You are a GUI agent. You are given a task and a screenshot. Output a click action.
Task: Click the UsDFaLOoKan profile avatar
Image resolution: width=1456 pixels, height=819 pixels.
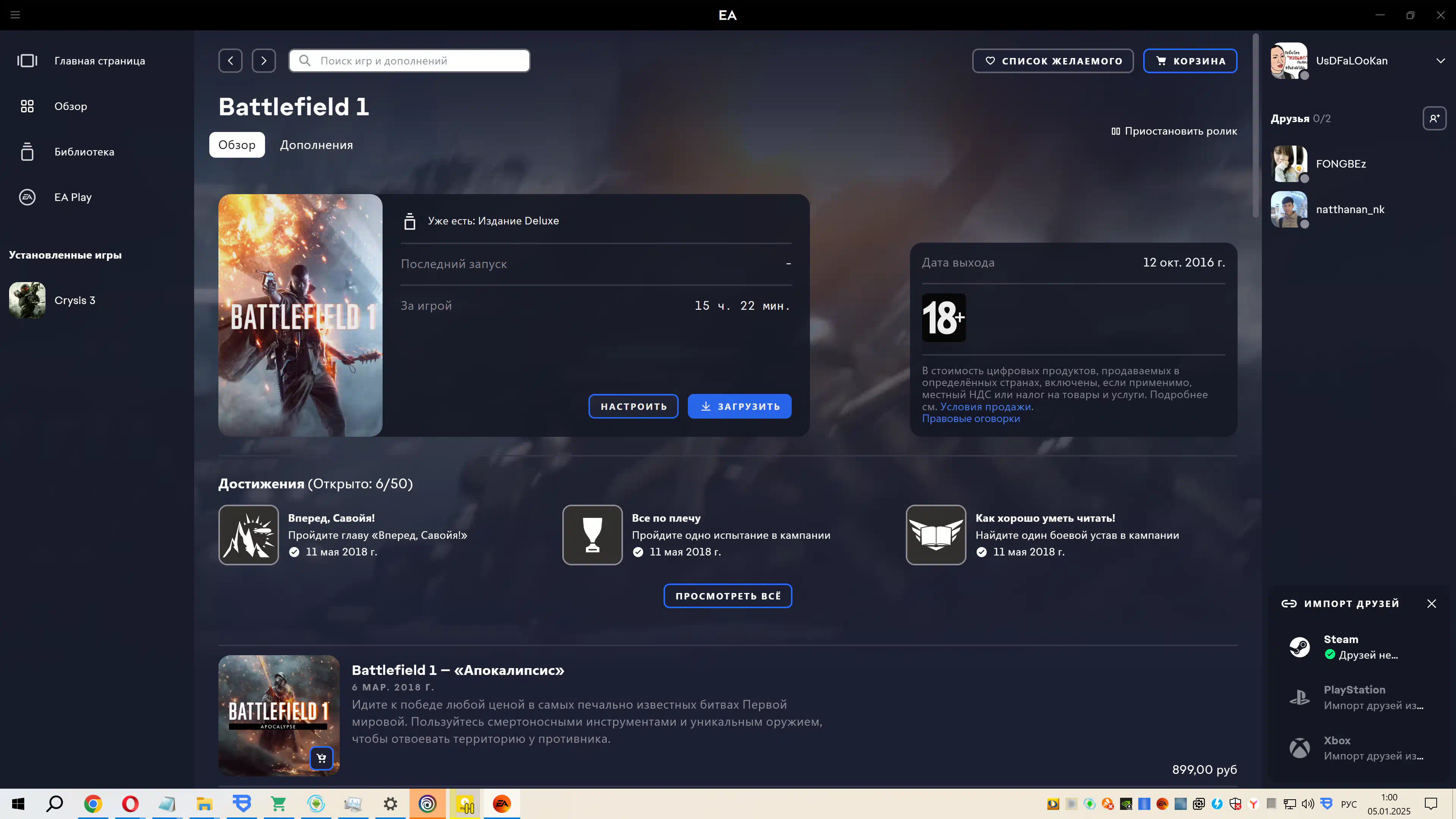coord(1289,61)
